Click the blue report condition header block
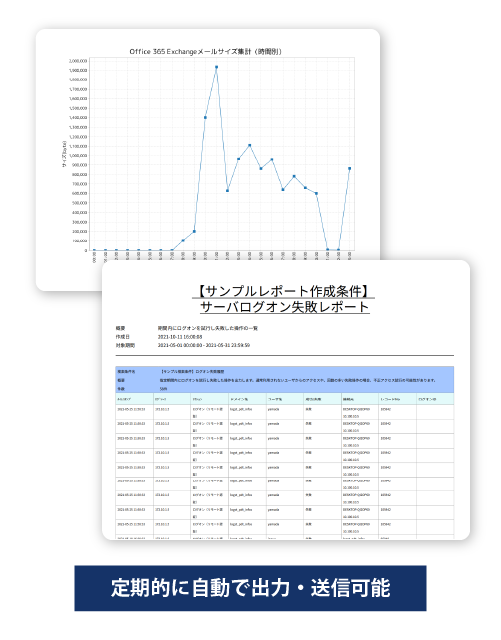The image size is (501, 640). tap(285, 380)
